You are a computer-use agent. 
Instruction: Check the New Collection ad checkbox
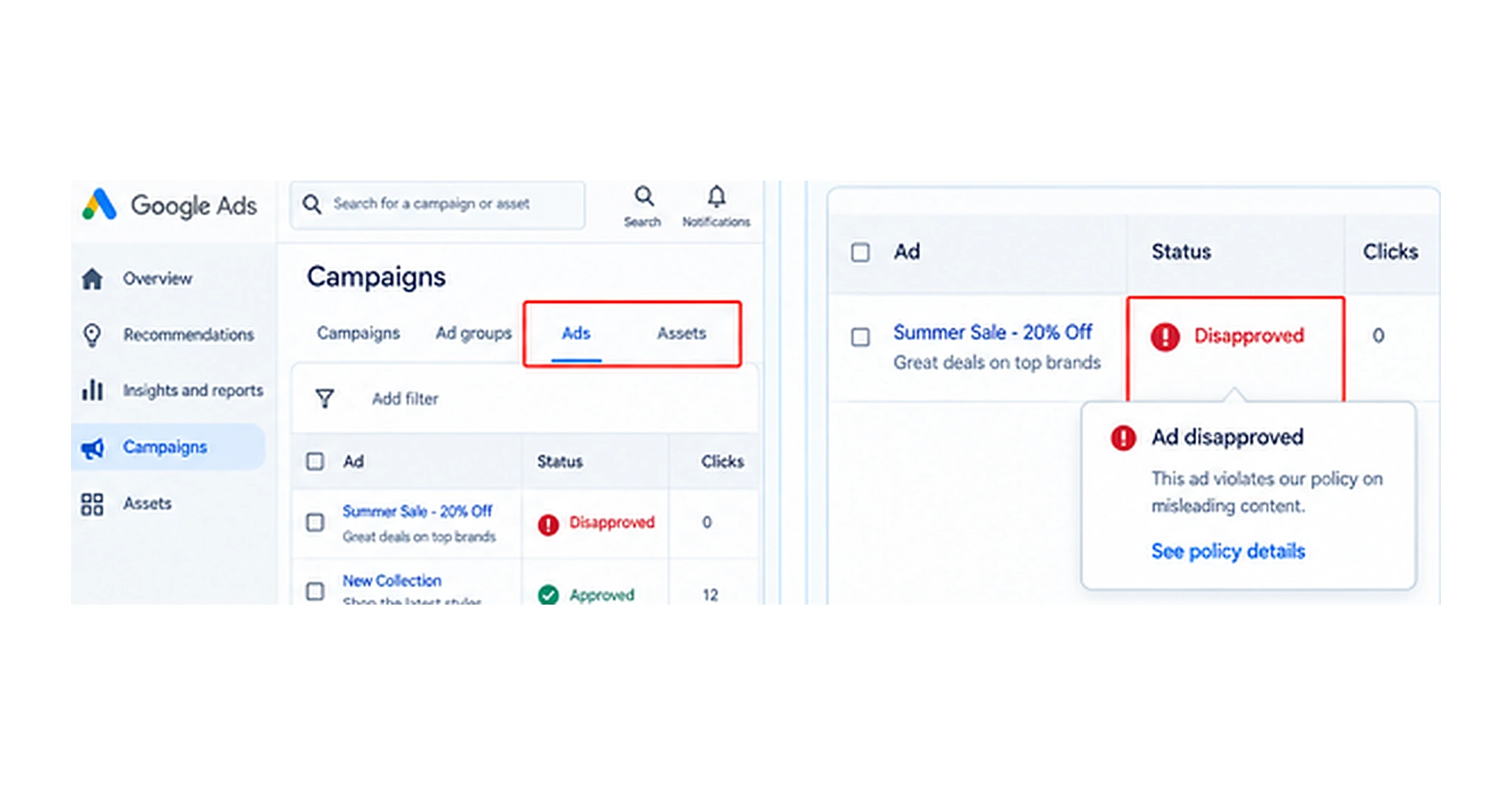[315, 591]
